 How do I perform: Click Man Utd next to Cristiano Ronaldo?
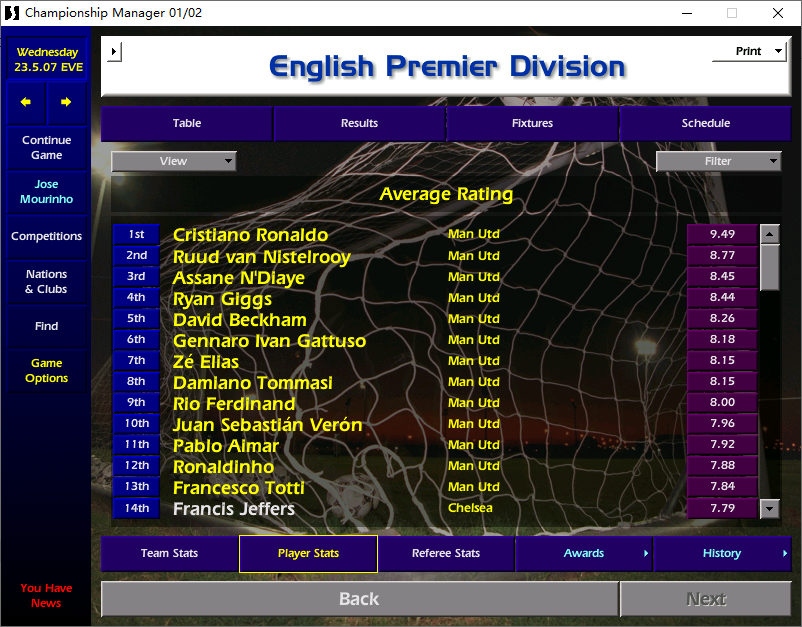[x=474, y=234]
